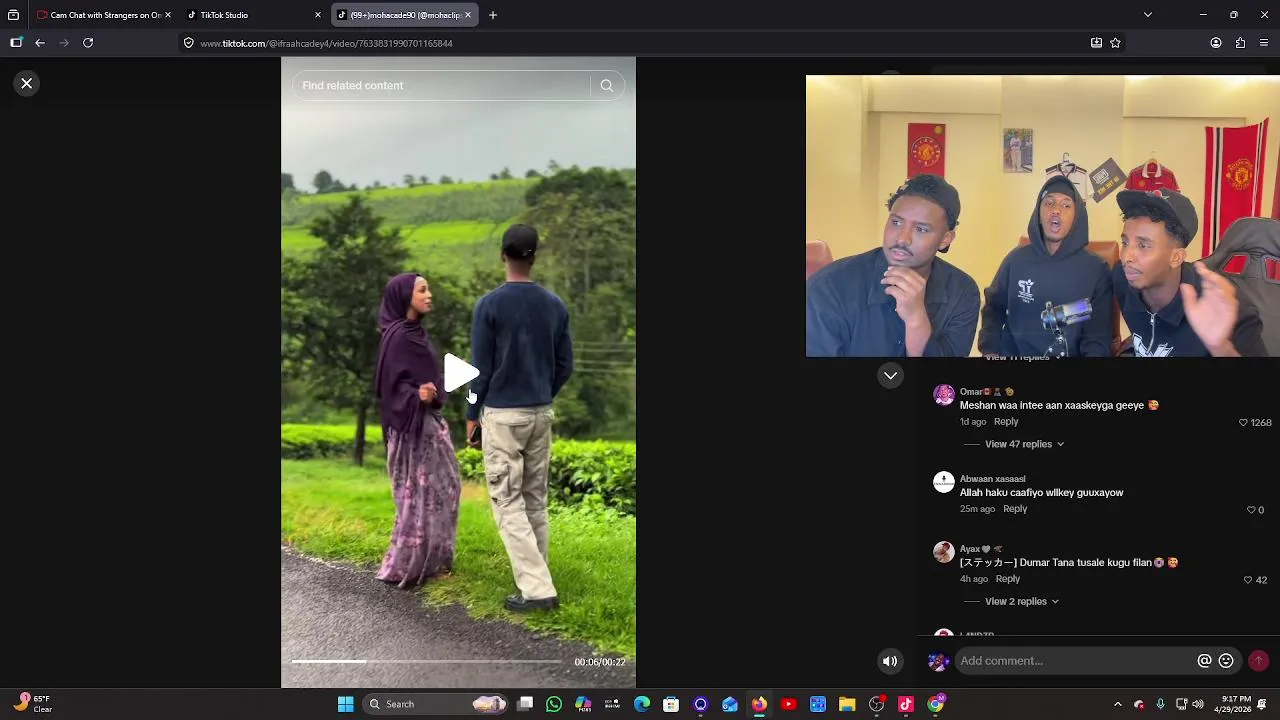
Task: Switch to Cam Chat with Strangers tab
Action: coord(100,15)
